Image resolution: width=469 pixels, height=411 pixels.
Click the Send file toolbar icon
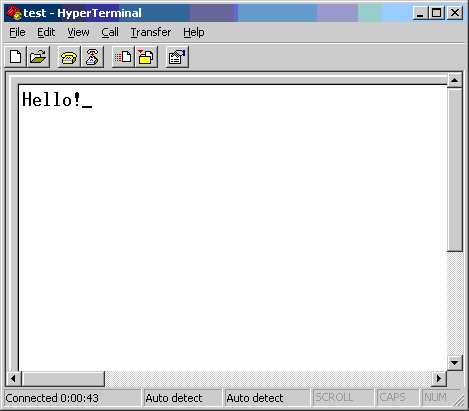pos(123,57)
